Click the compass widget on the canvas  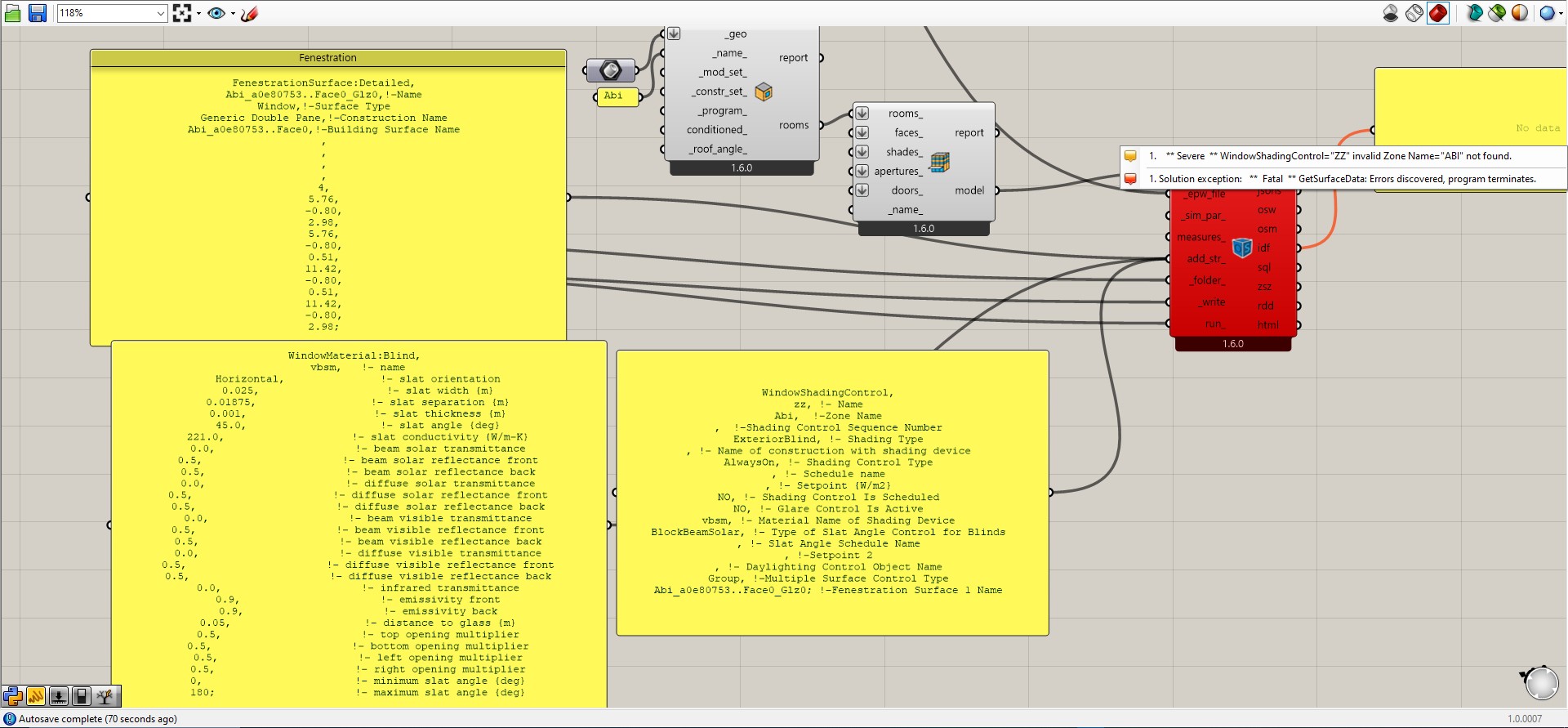click(1540, 682)
